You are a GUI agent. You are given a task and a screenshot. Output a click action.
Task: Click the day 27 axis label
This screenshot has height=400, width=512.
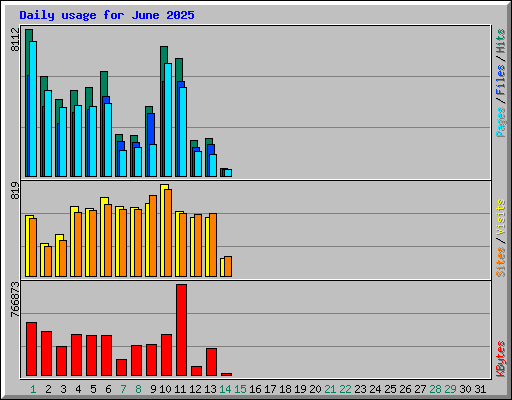pyautogui.click(x=420, y=389)
